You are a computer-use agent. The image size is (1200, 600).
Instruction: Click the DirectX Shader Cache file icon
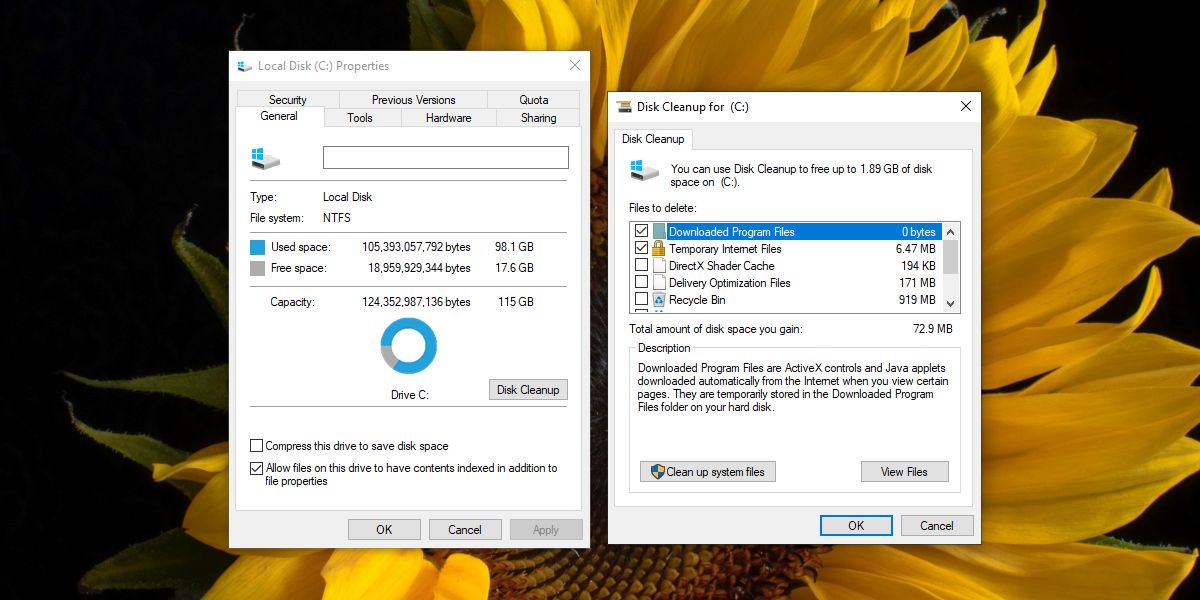click(659, 266)
